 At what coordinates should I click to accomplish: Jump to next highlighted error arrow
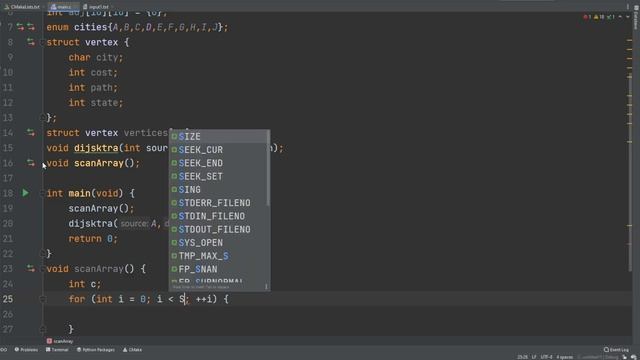[628, 17]
